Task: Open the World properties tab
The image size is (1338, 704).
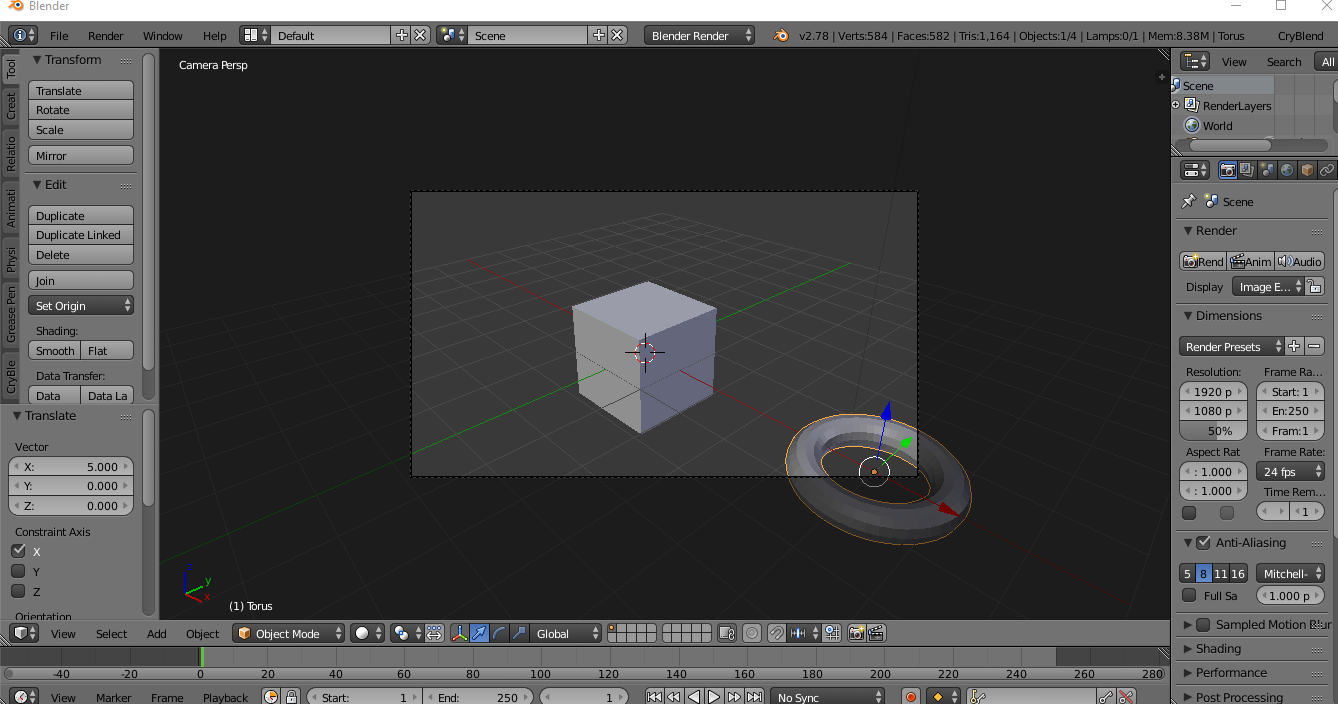Action: click(1287, 169)
